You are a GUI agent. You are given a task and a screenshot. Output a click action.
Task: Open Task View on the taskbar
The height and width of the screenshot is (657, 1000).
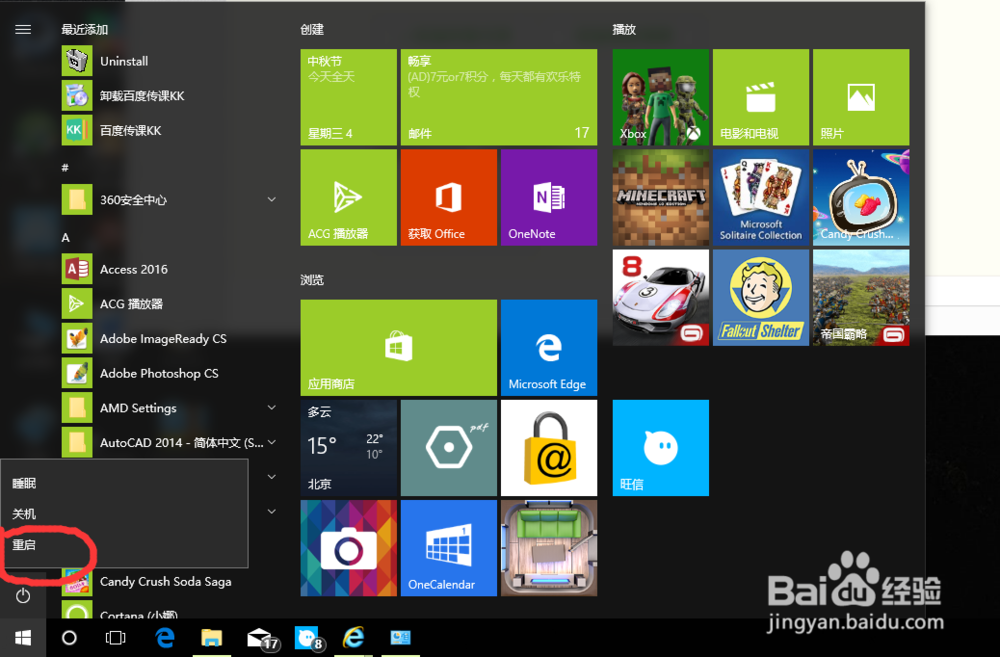click(115, 638)
